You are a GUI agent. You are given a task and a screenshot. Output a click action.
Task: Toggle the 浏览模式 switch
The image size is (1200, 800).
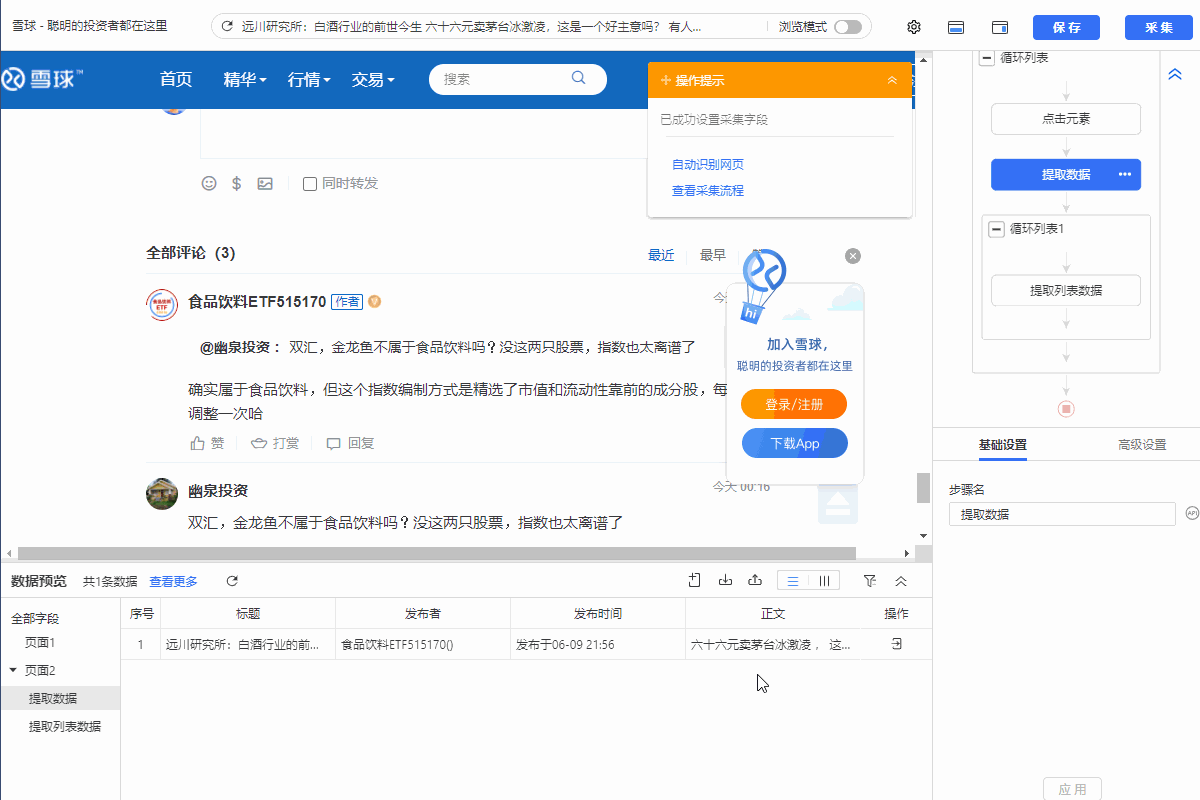(x=848, y=27)
